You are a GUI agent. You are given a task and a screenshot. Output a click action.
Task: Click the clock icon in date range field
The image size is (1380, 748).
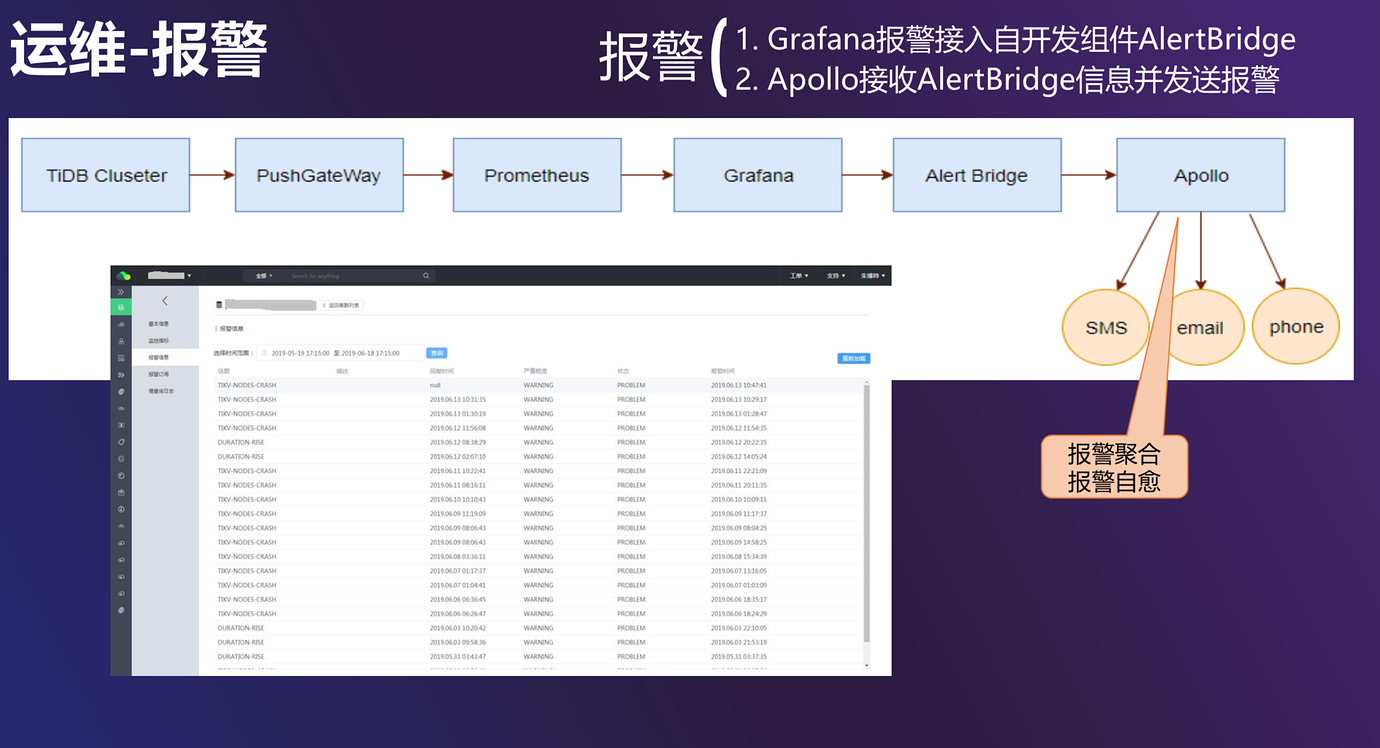tap(264, 353)
